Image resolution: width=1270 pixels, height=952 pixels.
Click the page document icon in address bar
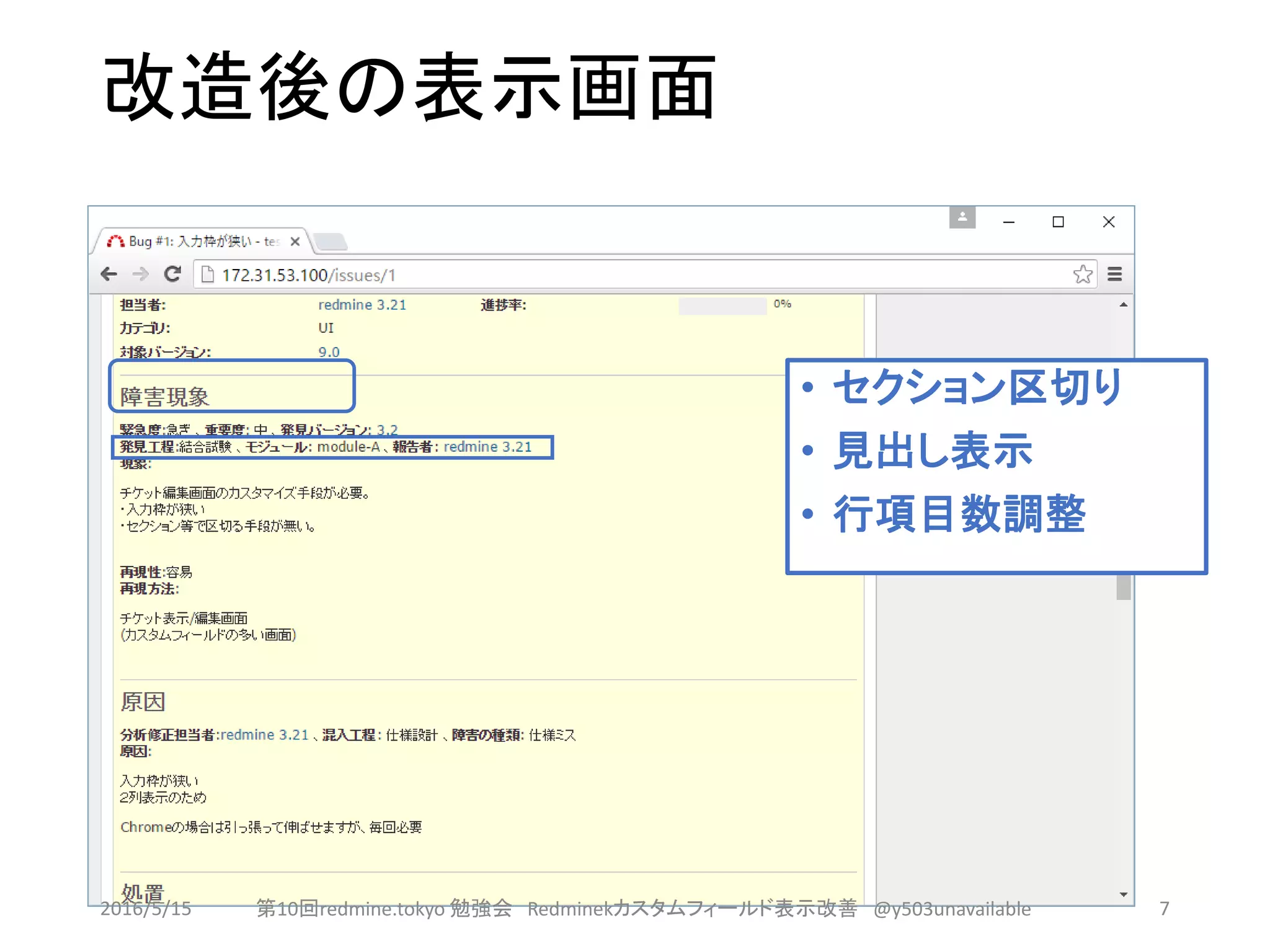tap(208, 274)
